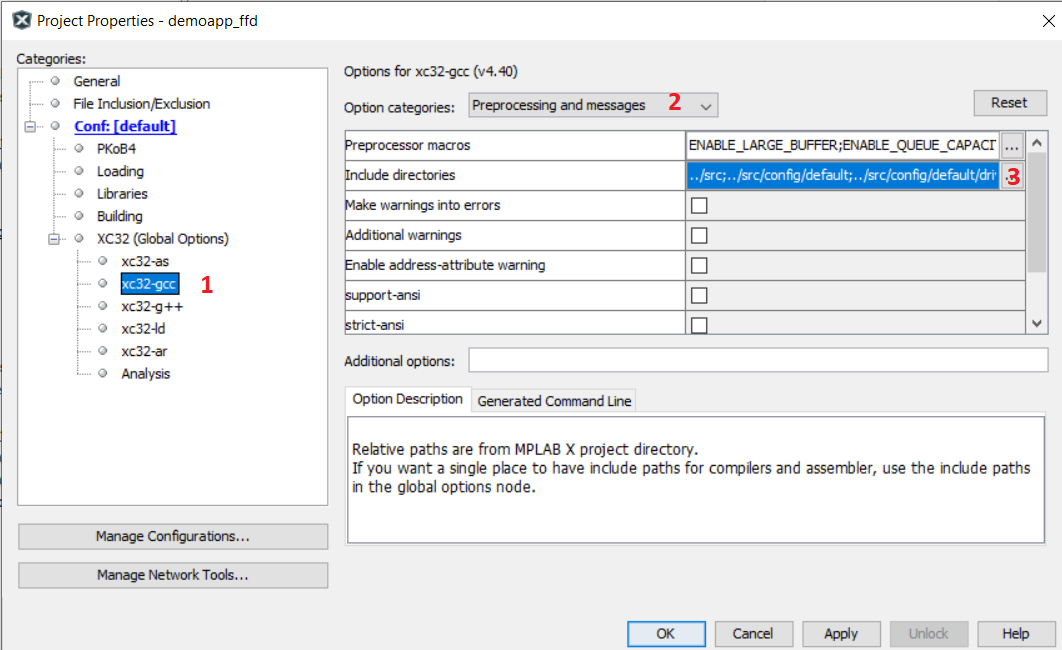Select the Analysis node in Categories

pos(145,374)
